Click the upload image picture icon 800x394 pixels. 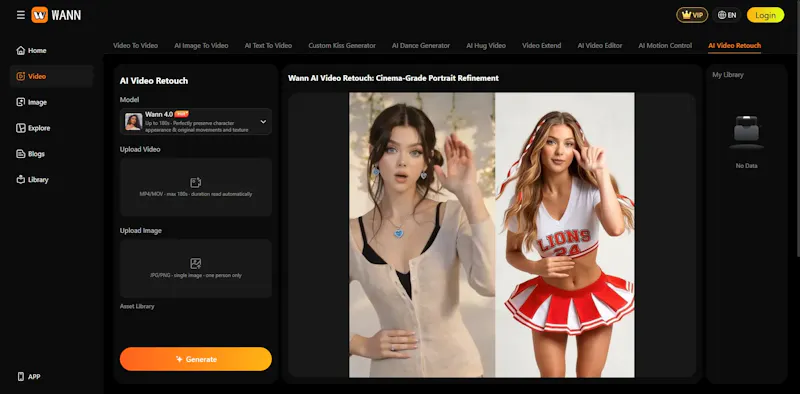pyautogui.click(x=195, y=263)
